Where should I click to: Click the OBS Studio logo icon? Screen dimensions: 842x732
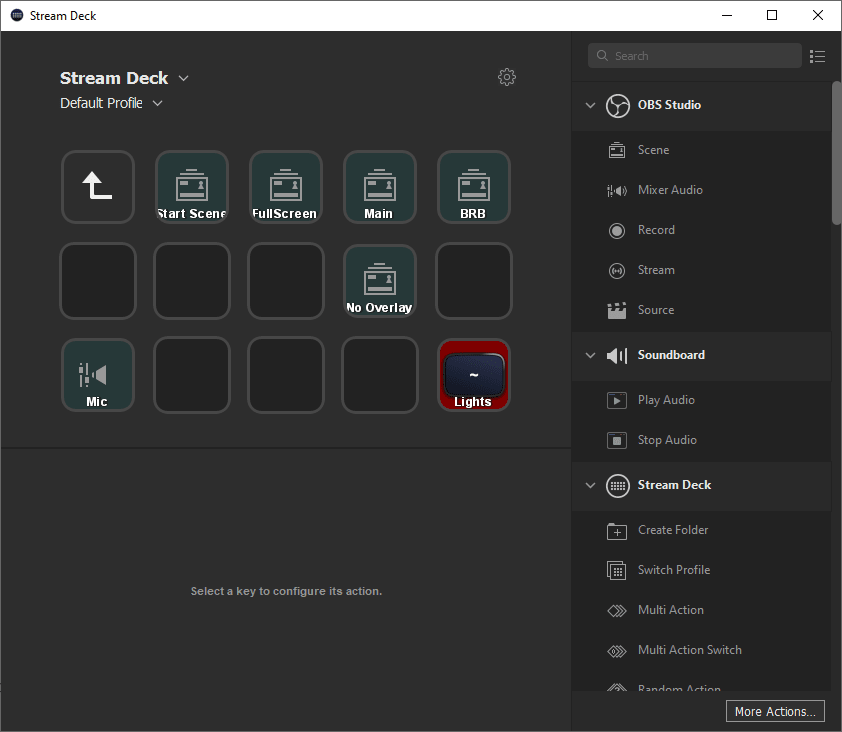click(618, 105)
